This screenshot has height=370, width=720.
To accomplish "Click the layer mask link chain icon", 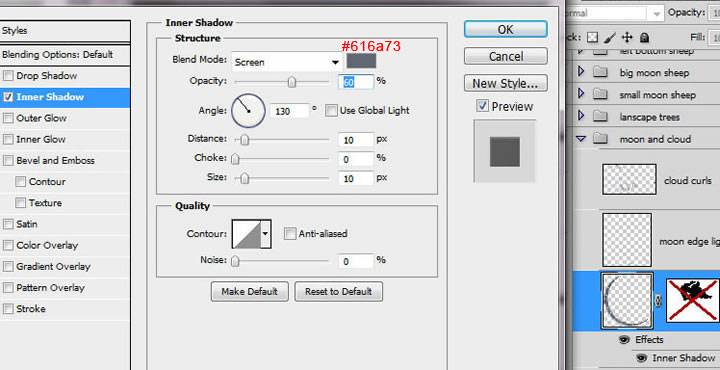I will [x=658, y=301].
